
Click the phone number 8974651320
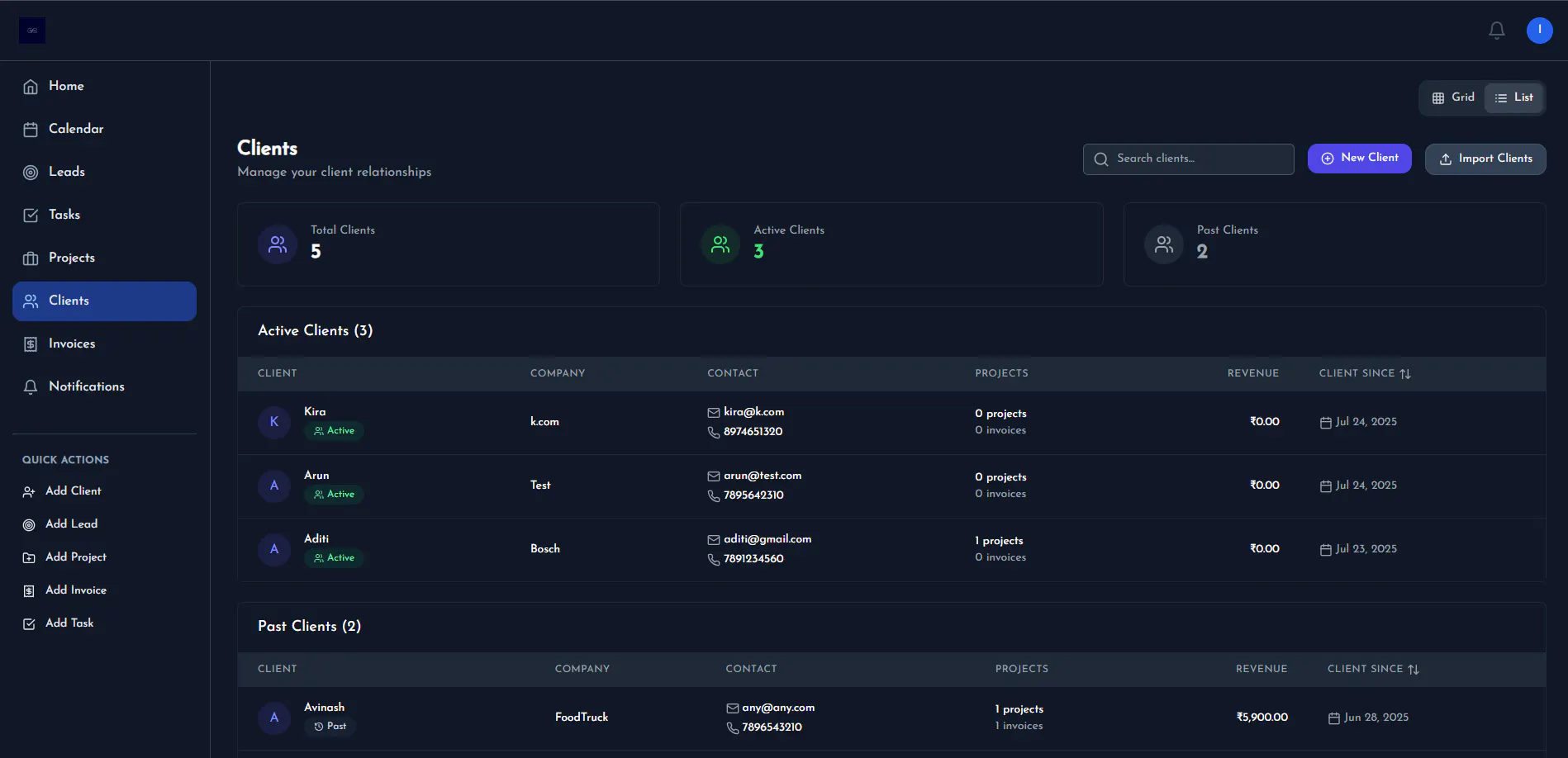(753, 432)
